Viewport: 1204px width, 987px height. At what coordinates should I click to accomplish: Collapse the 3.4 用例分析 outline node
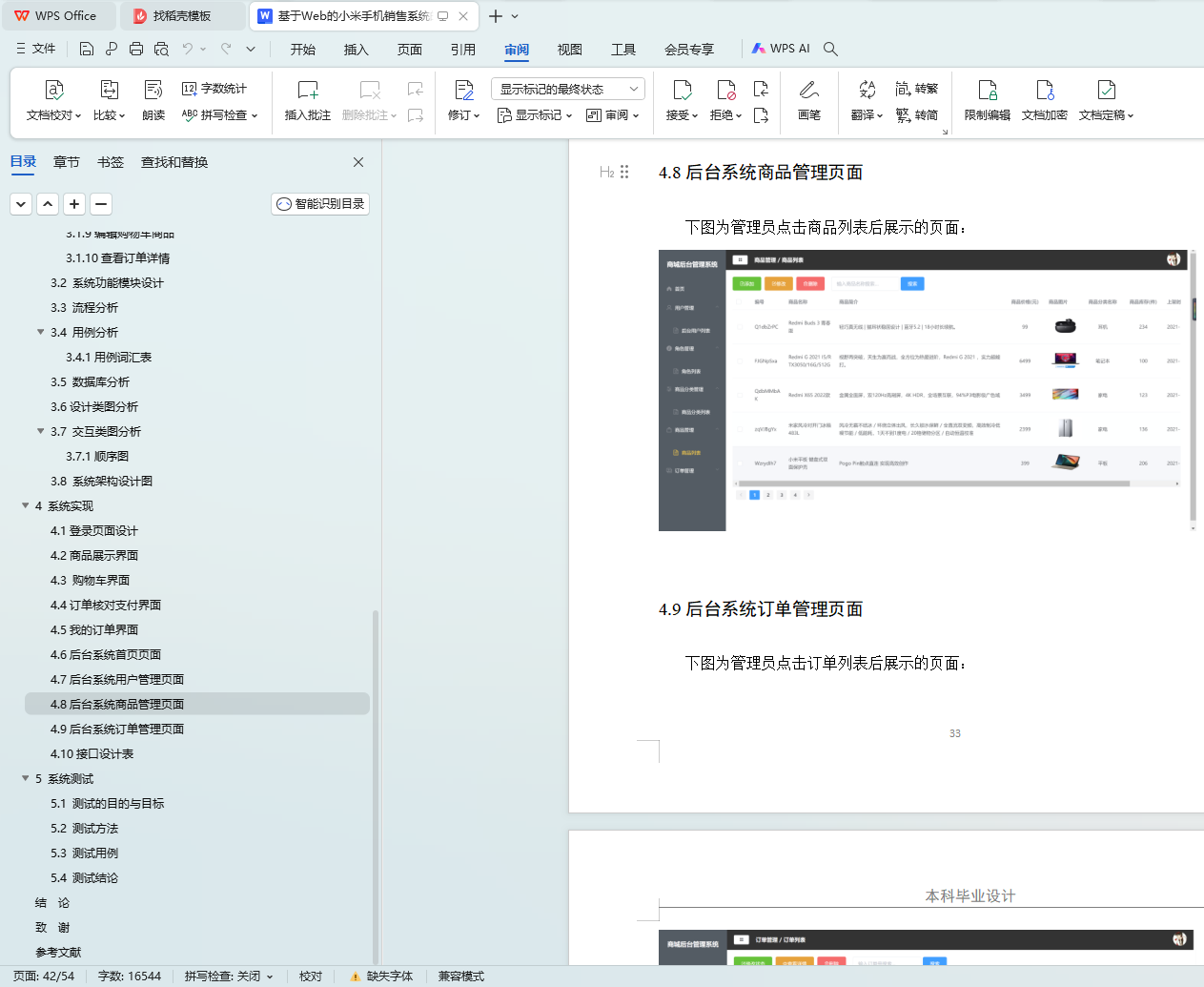[41, 332]
